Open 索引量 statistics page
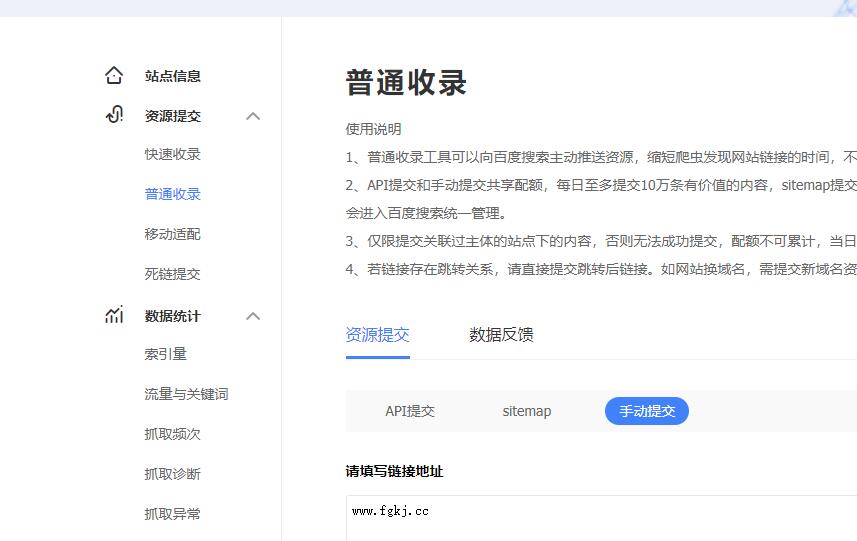Viewport: 857px width, 541px height. [x=165, y=354]
